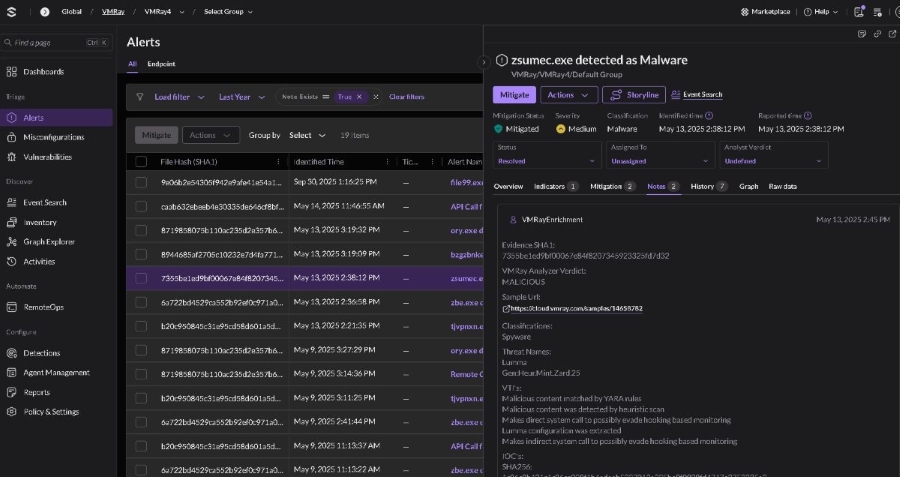Open the Marketplace from the top bar

764,12
